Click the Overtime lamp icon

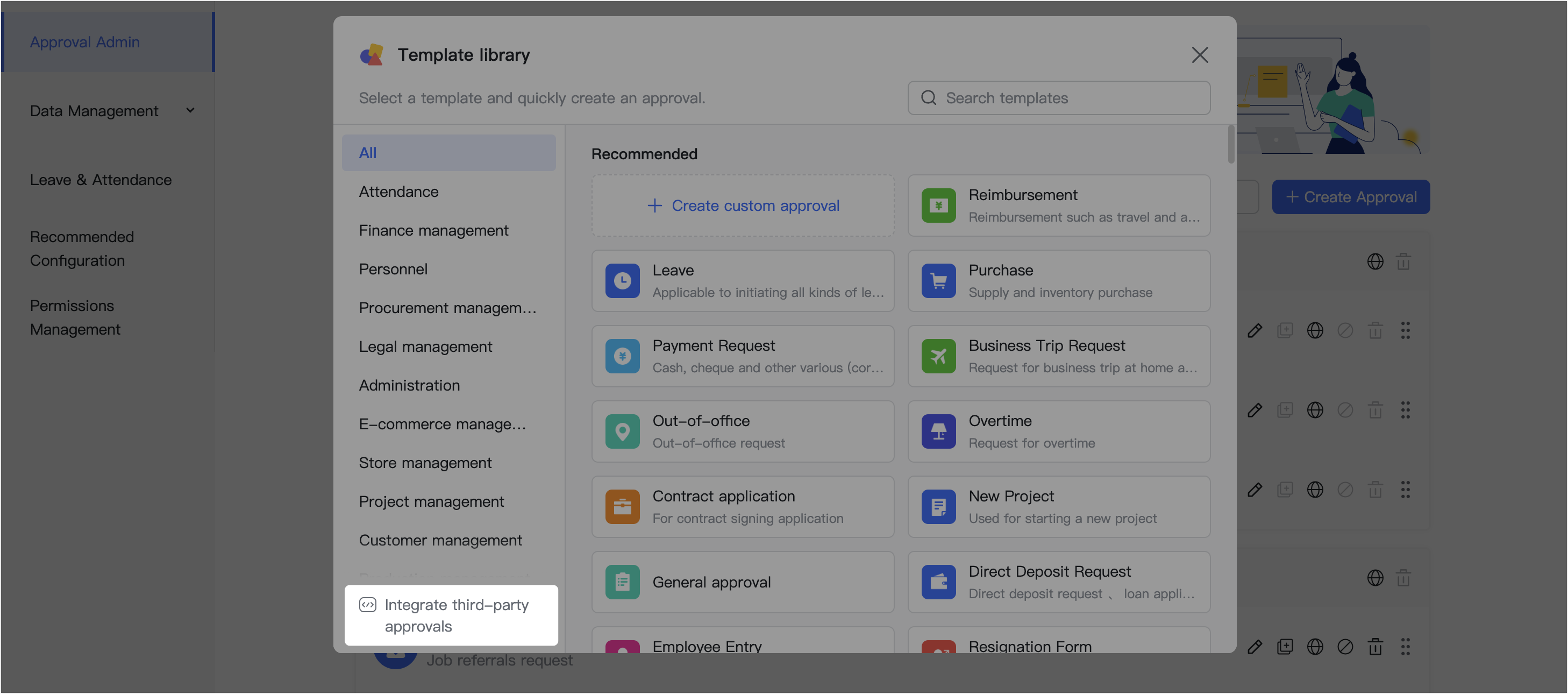[x=938, y=431]
